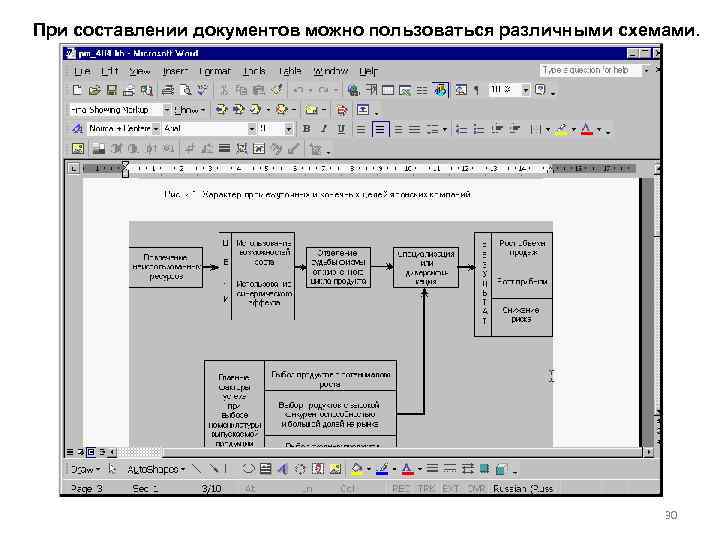
Task: Toggle Bold formatting
Action: (307, 129)
